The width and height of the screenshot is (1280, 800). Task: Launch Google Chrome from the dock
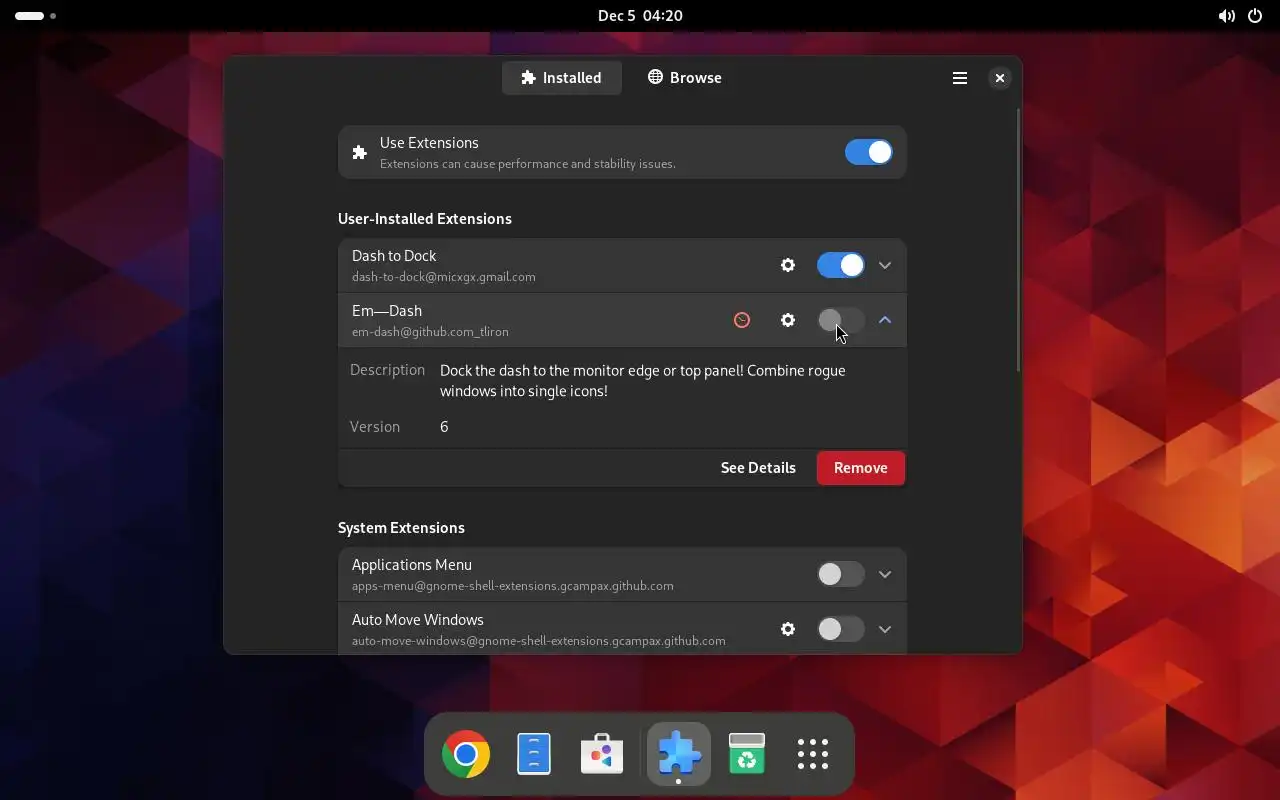(466, 754)
